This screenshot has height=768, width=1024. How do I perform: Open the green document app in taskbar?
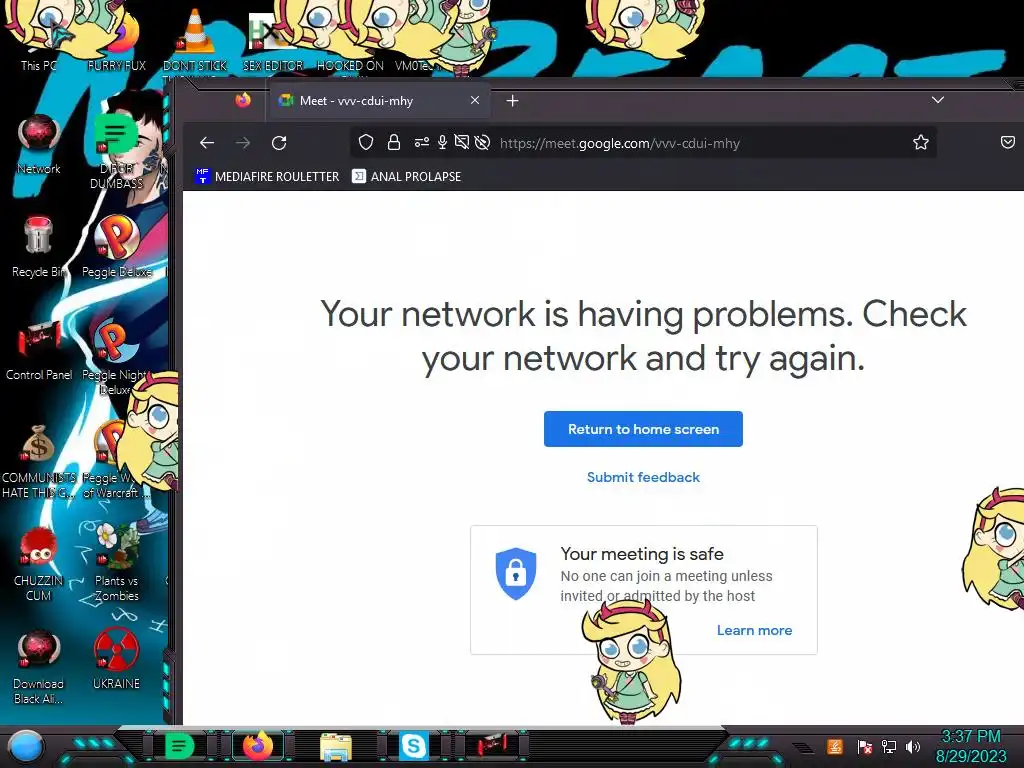180,746
